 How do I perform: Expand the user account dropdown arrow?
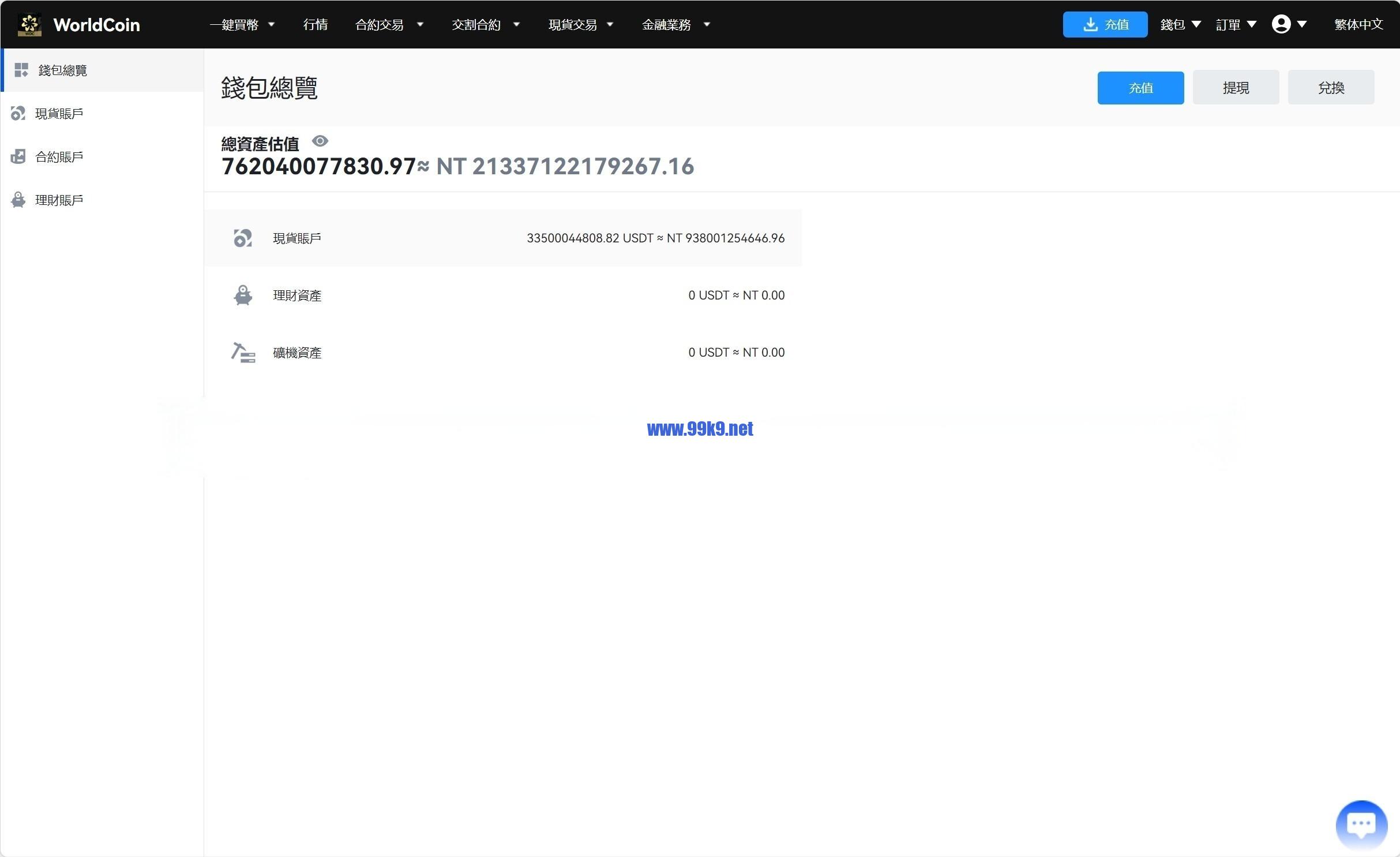tap(1302, 24)
